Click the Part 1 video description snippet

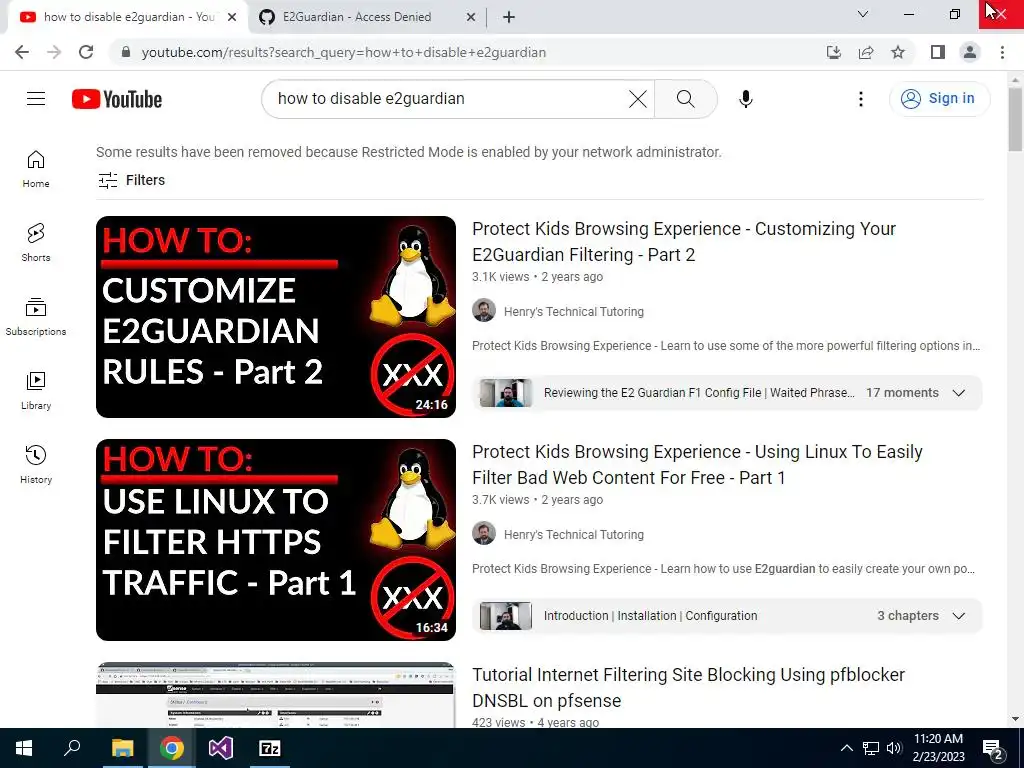point(724,568)
